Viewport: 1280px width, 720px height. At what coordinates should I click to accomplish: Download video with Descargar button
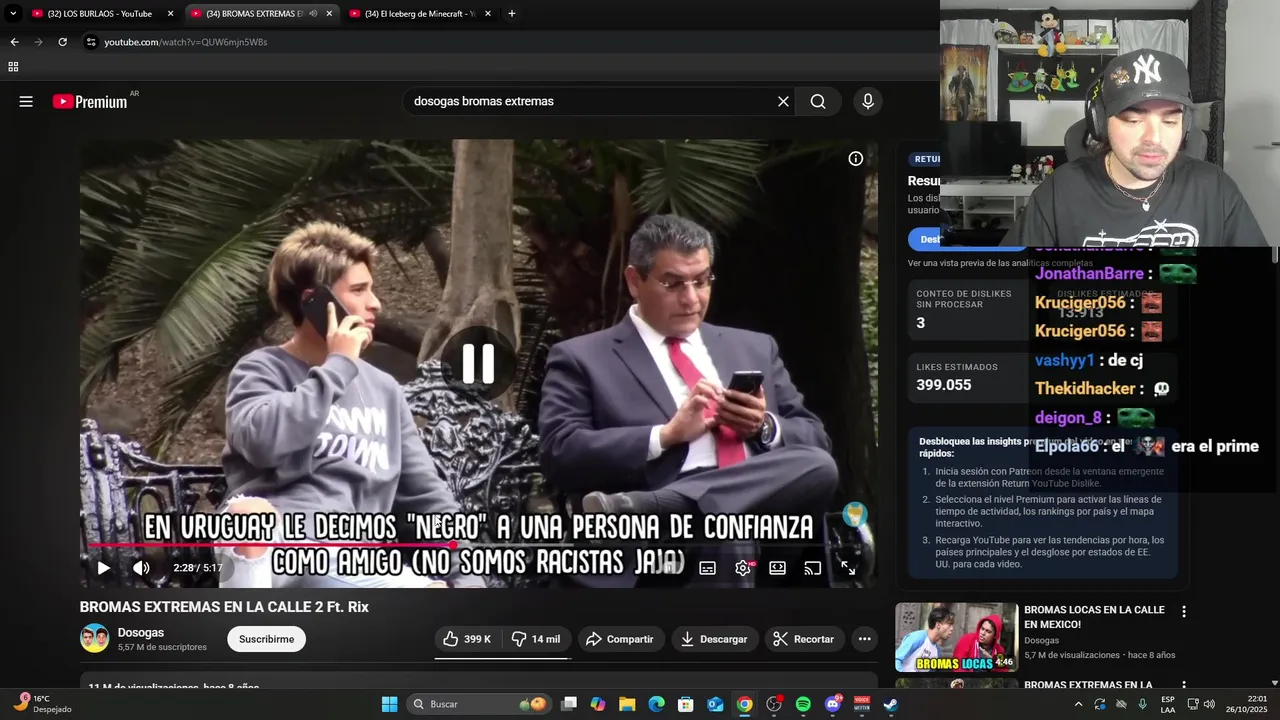714,639
